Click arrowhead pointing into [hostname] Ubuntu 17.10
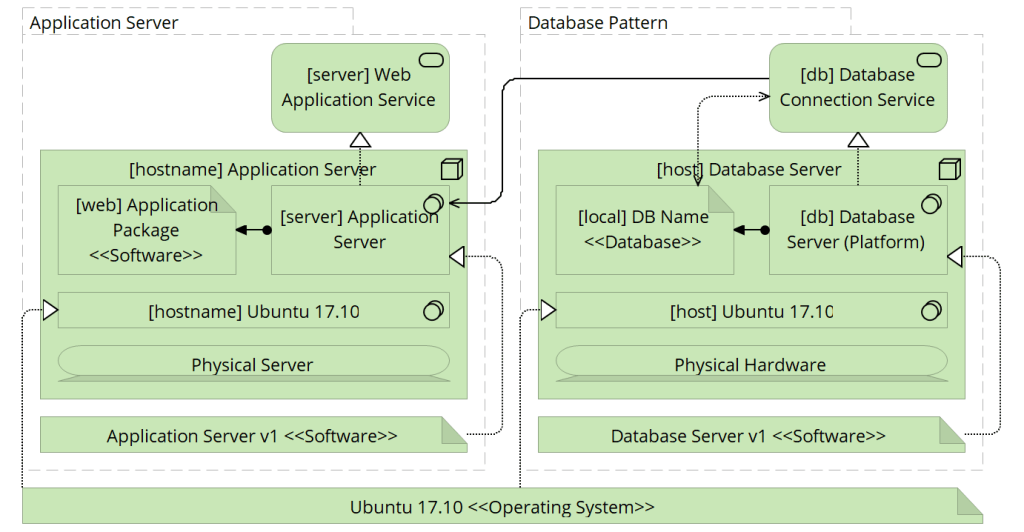This screenshot has height=532, width=1024. 50,311
